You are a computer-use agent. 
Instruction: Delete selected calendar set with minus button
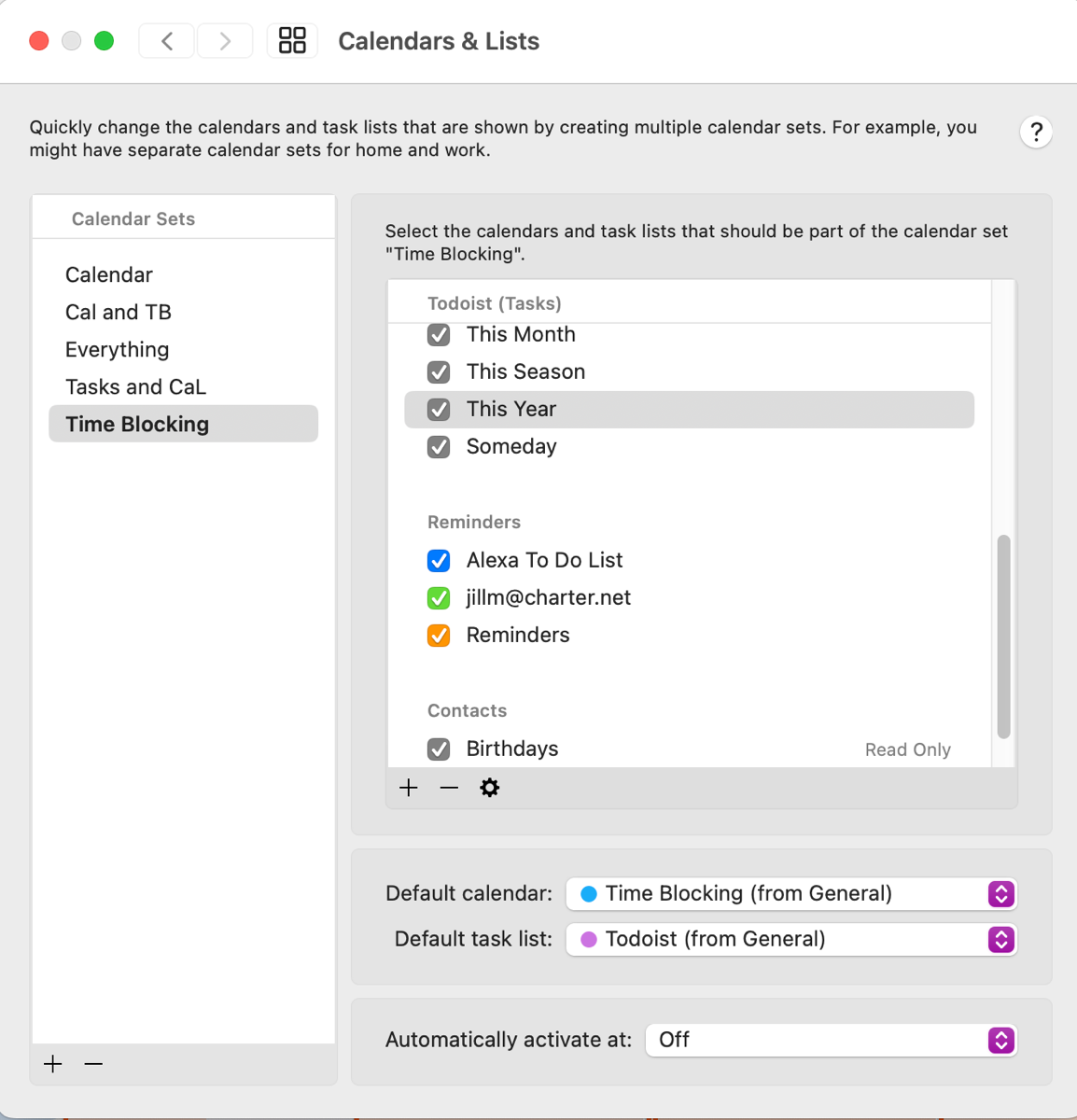93,1064
